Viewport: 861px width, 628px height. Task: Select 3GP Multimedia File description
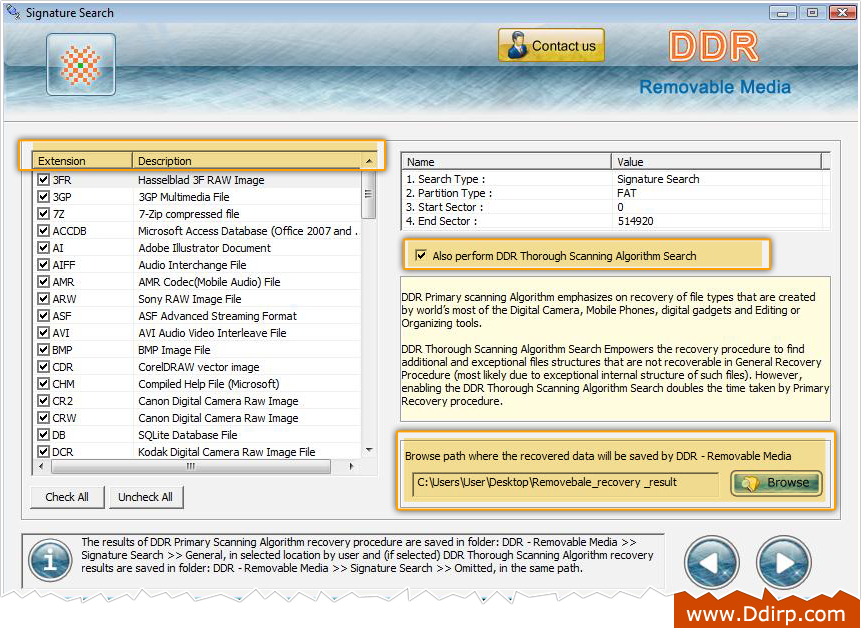click(183, 197)
